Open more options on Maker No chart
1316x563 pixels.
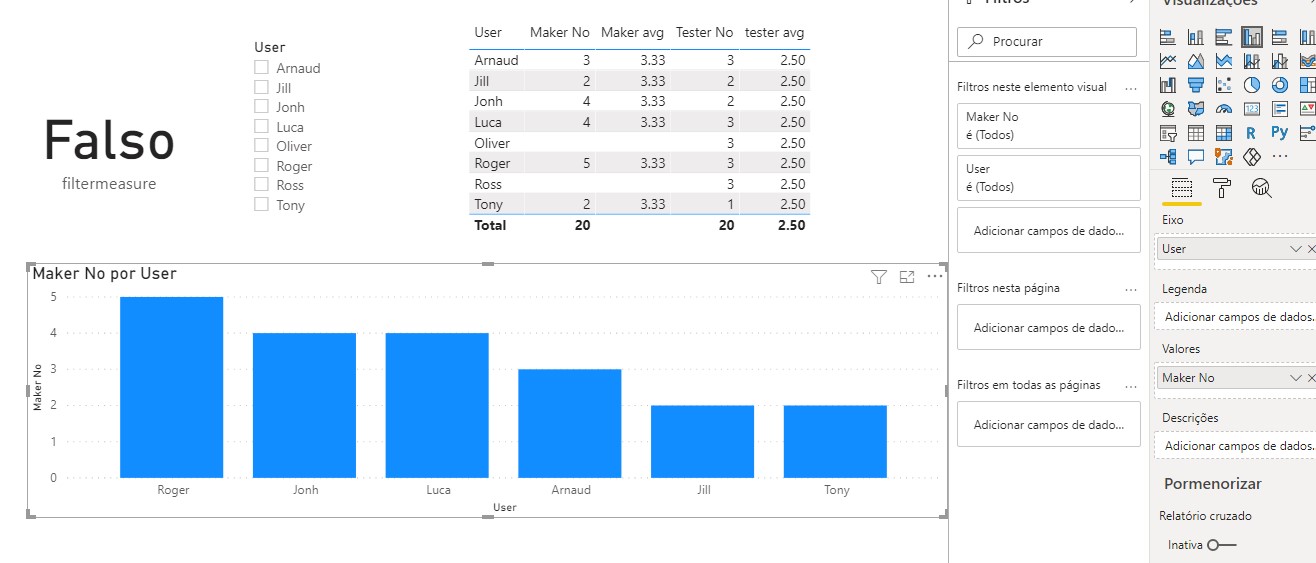click(936, 277)
